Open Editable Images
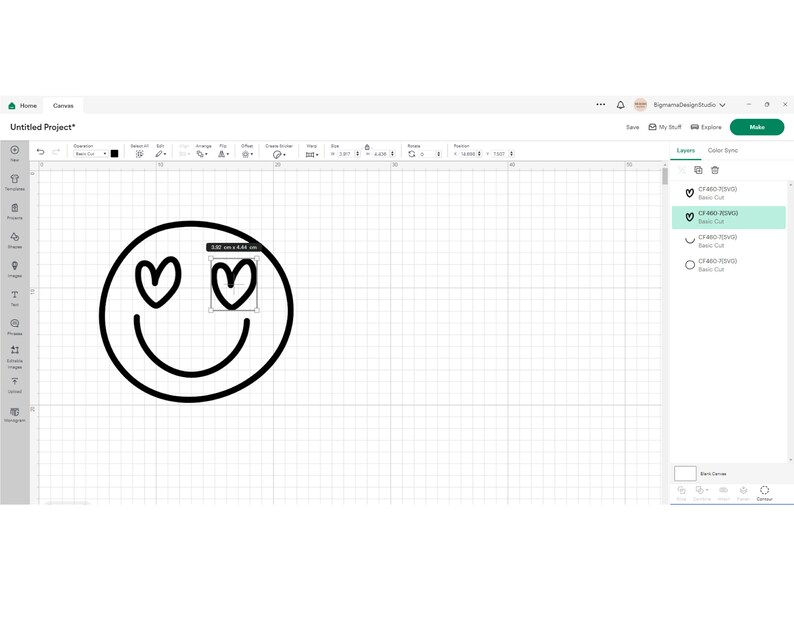The height and width of the screenshot is (638, 794). [x=15, y=356]
